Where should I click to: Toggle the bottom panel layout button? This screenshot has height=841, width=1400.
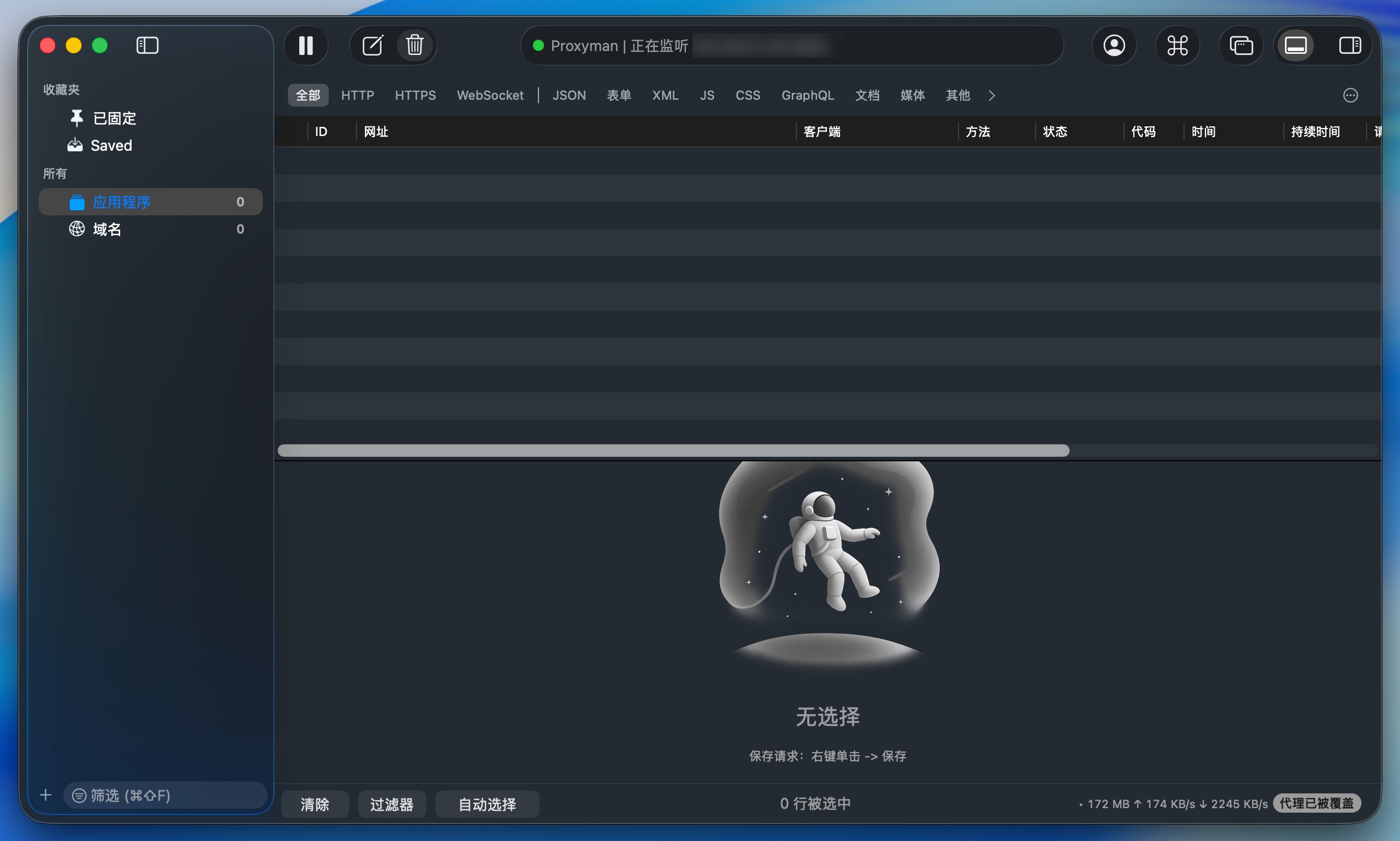[1295, 45]
